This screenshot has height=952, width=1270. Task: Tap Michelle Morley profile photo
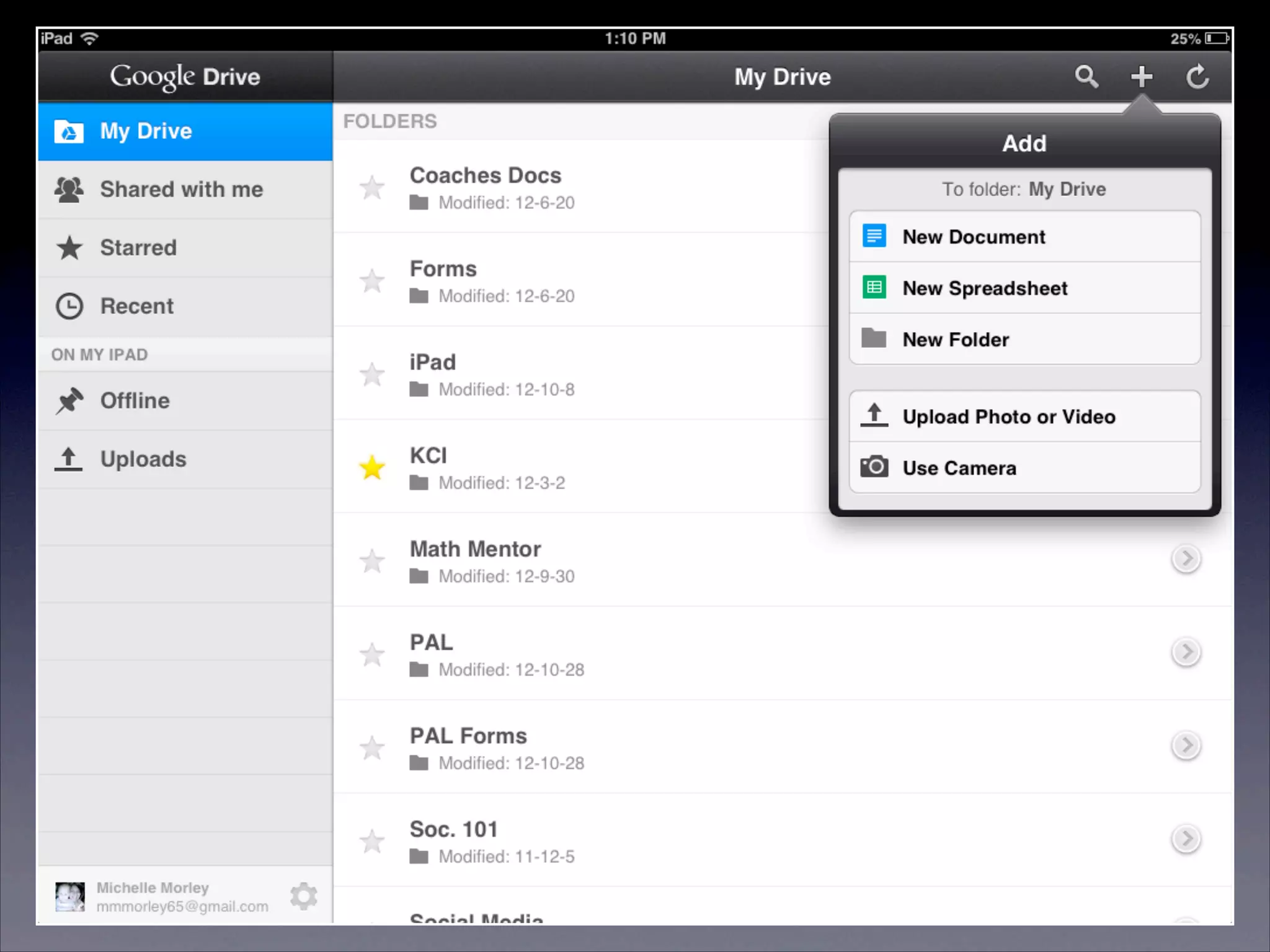click(x=70, y=897)
